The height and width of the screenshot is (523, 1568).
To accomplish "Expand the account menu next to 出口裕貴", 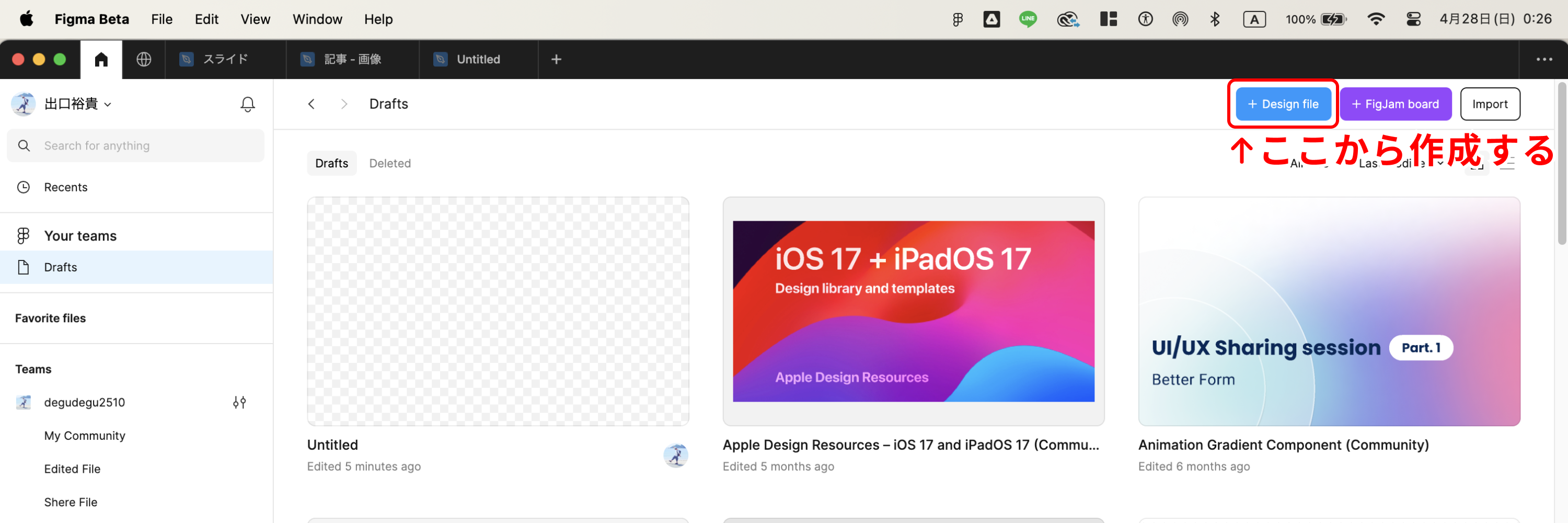I will [108, 104].
